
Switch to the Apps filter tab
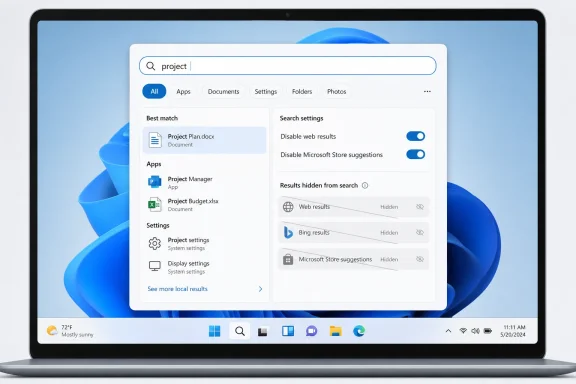pos(183,91)
